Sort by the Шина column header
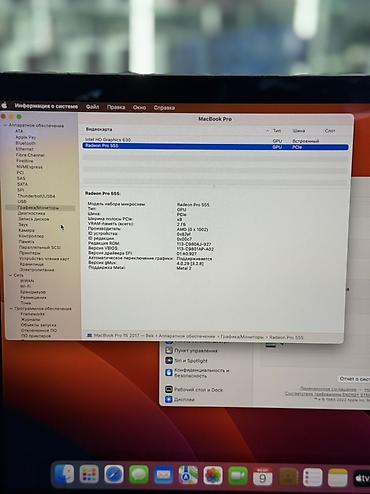This screenshot has width=370, height=494. 299,131
